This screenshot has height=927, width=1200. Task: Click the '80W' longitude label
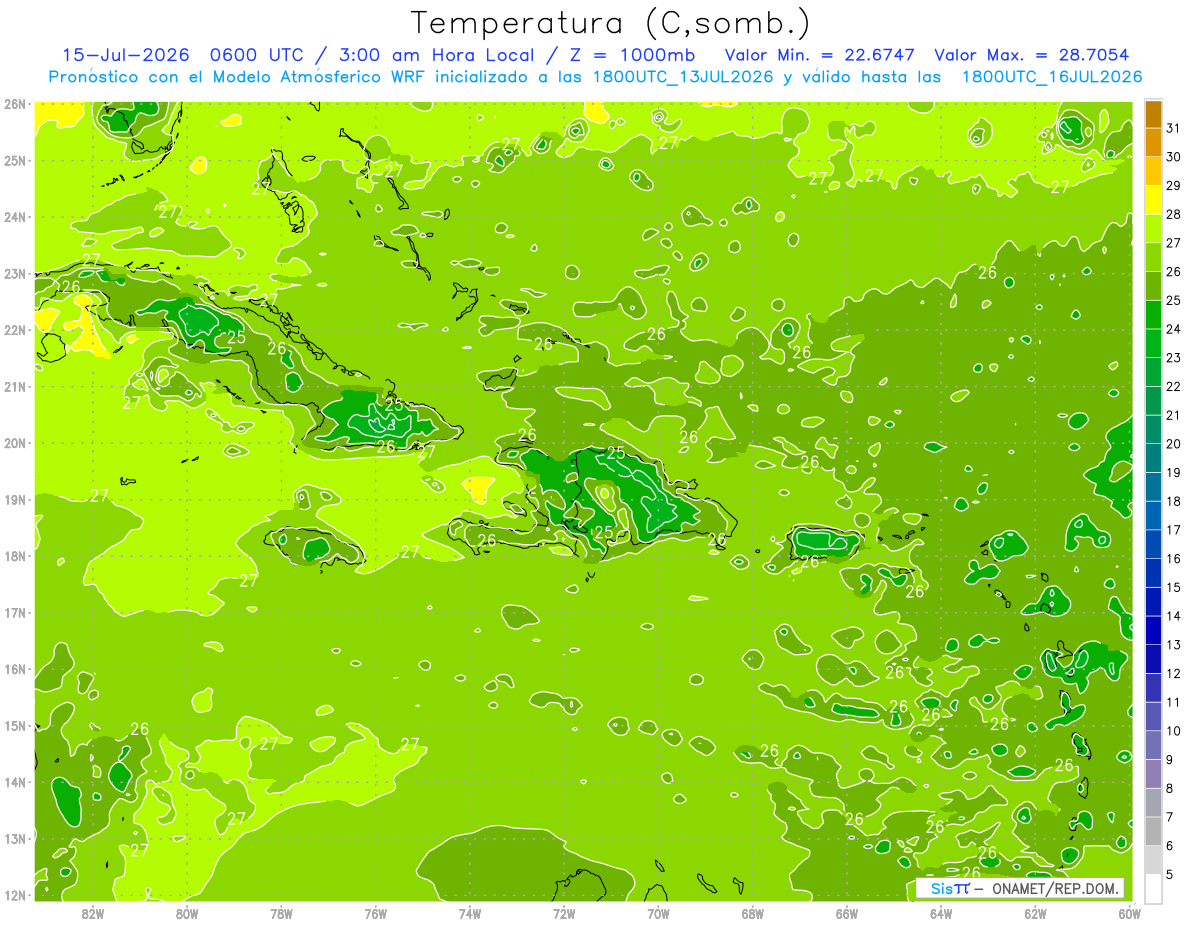[187, 913]
